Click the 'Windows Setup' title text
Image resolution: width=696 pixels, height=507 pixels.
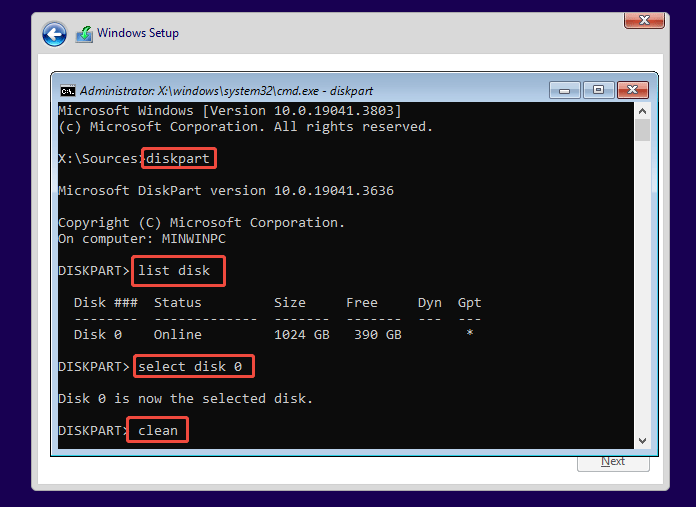[138, 33]
